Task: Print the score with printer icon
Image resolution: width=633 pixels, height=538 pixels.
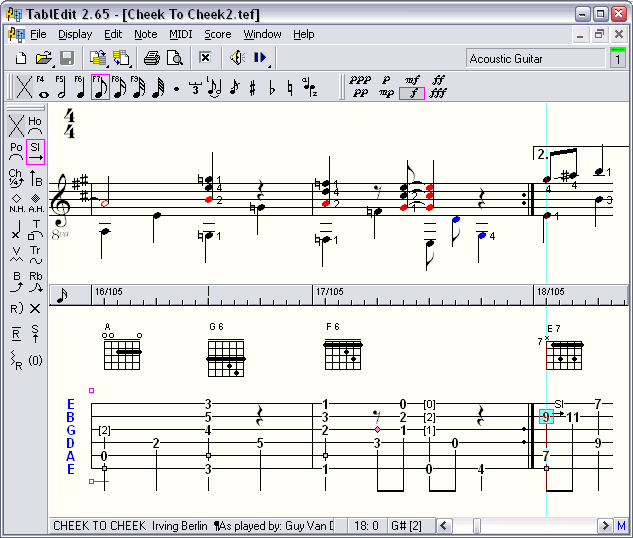Action: pos(152,59)
